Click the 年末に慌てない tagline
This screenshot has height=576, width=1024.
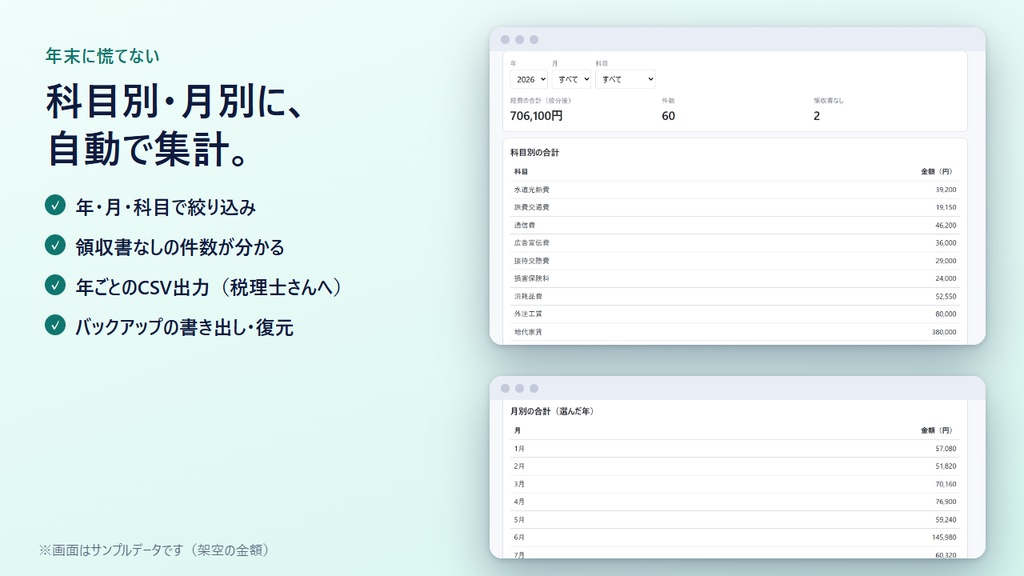[103, 56]
